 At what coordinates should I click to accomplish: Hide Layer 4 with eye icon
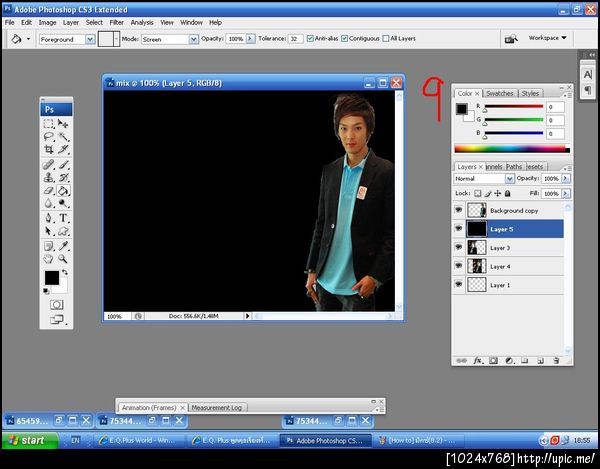[x=458, y=266]
